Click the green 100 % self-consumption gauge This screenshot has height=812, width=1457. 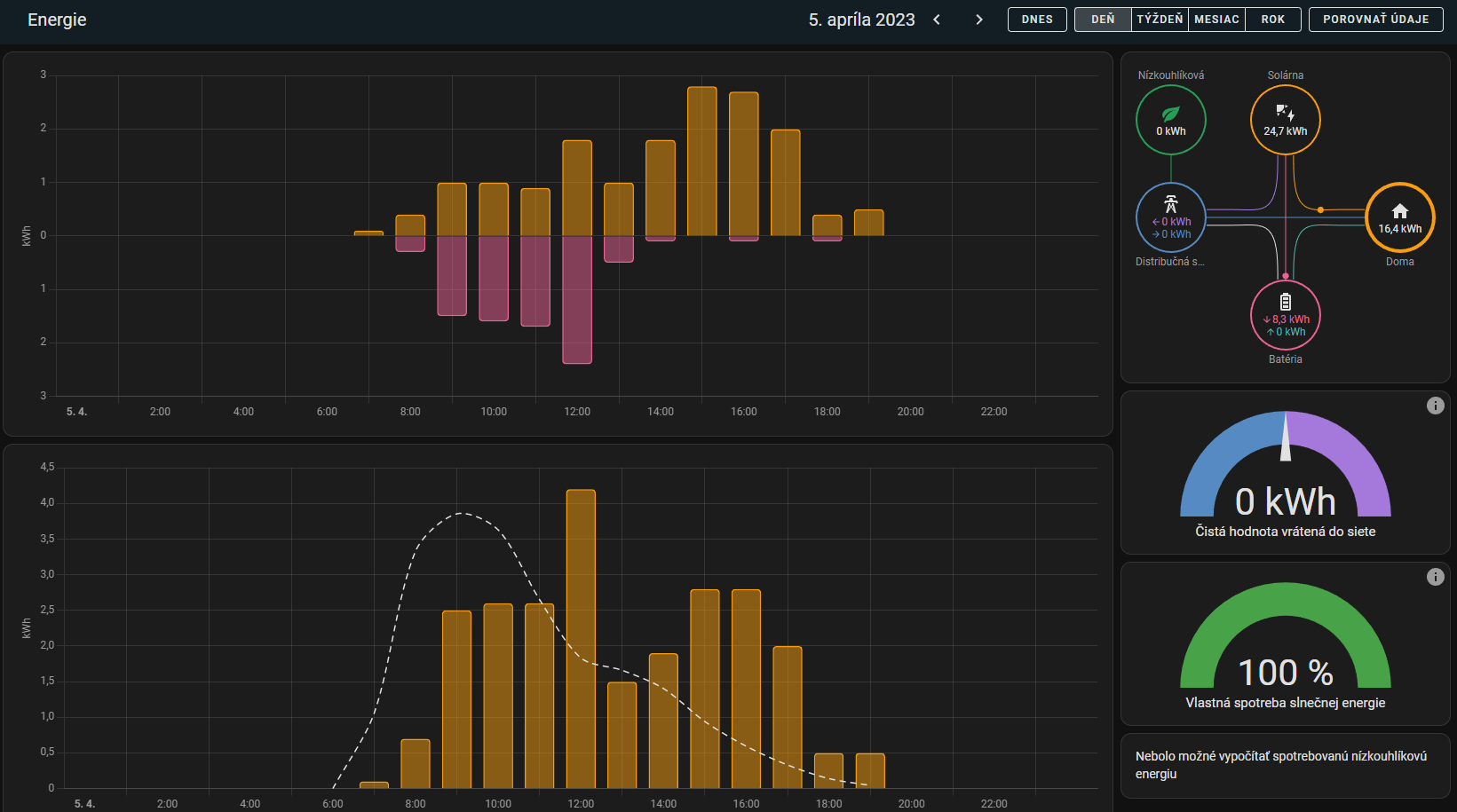1285,635
